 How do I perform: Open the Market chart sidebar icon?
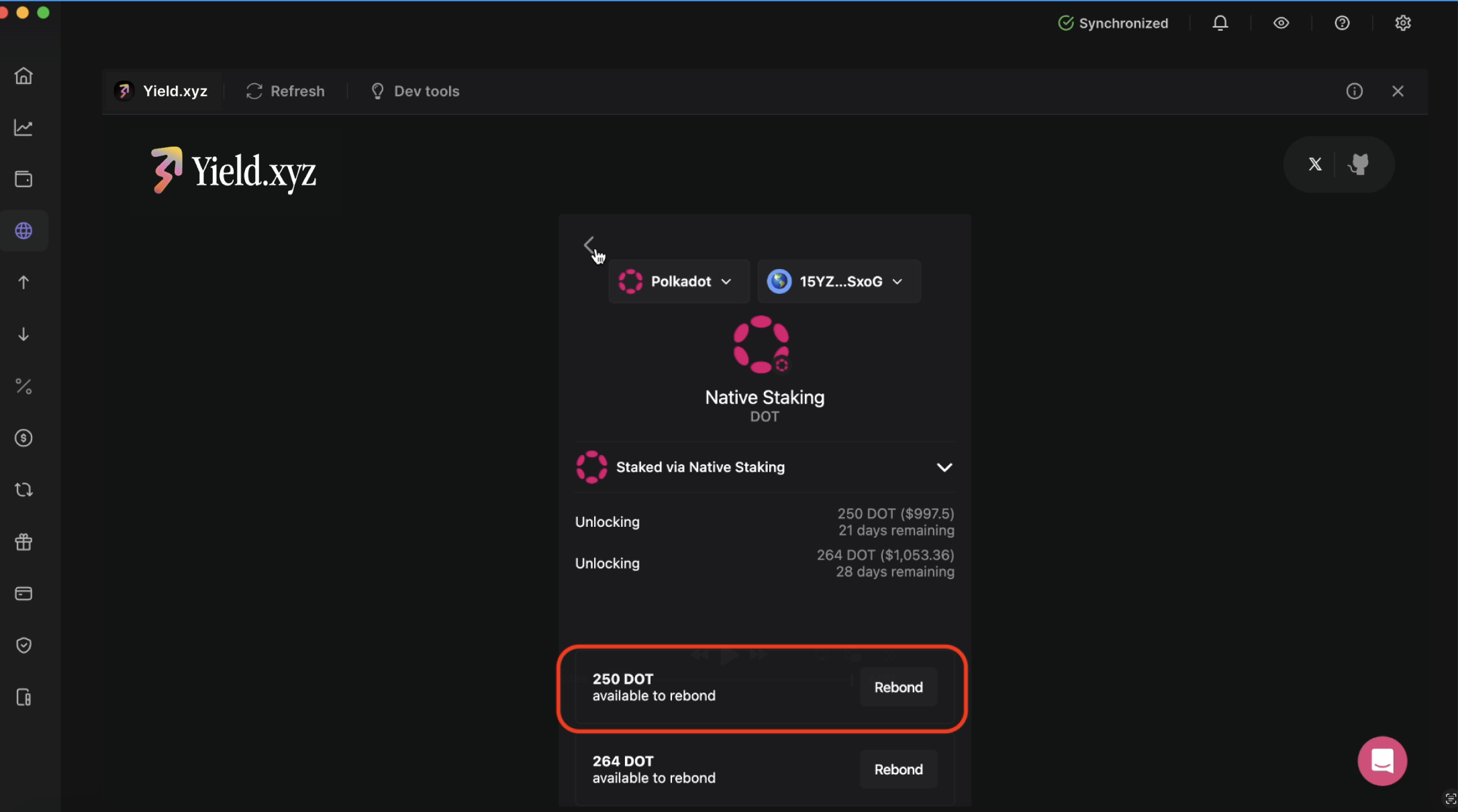click(x=23, y=128)
